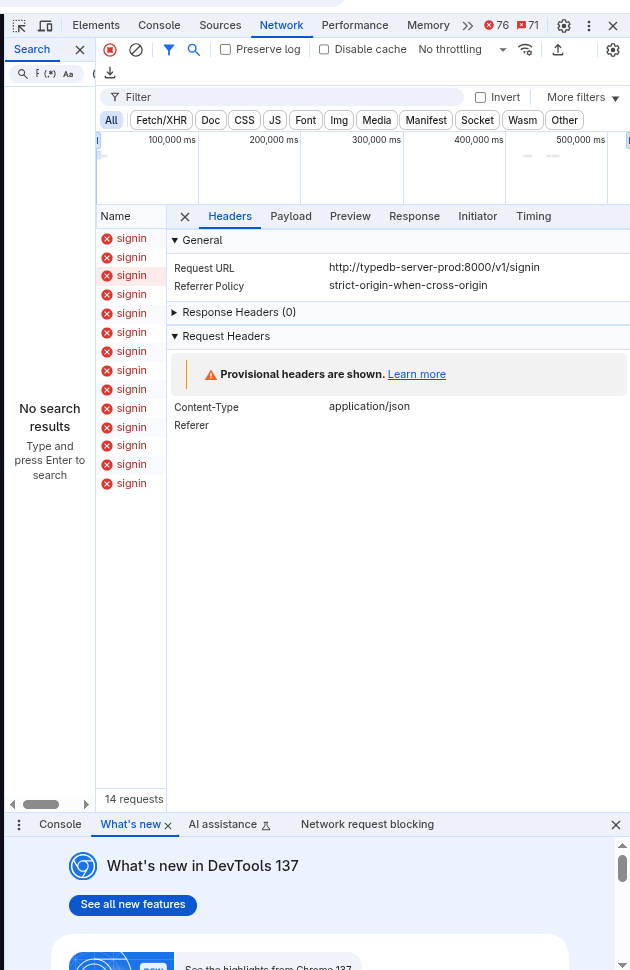Click the timeline overview right handle
The image size is (630, 970).
628,141
